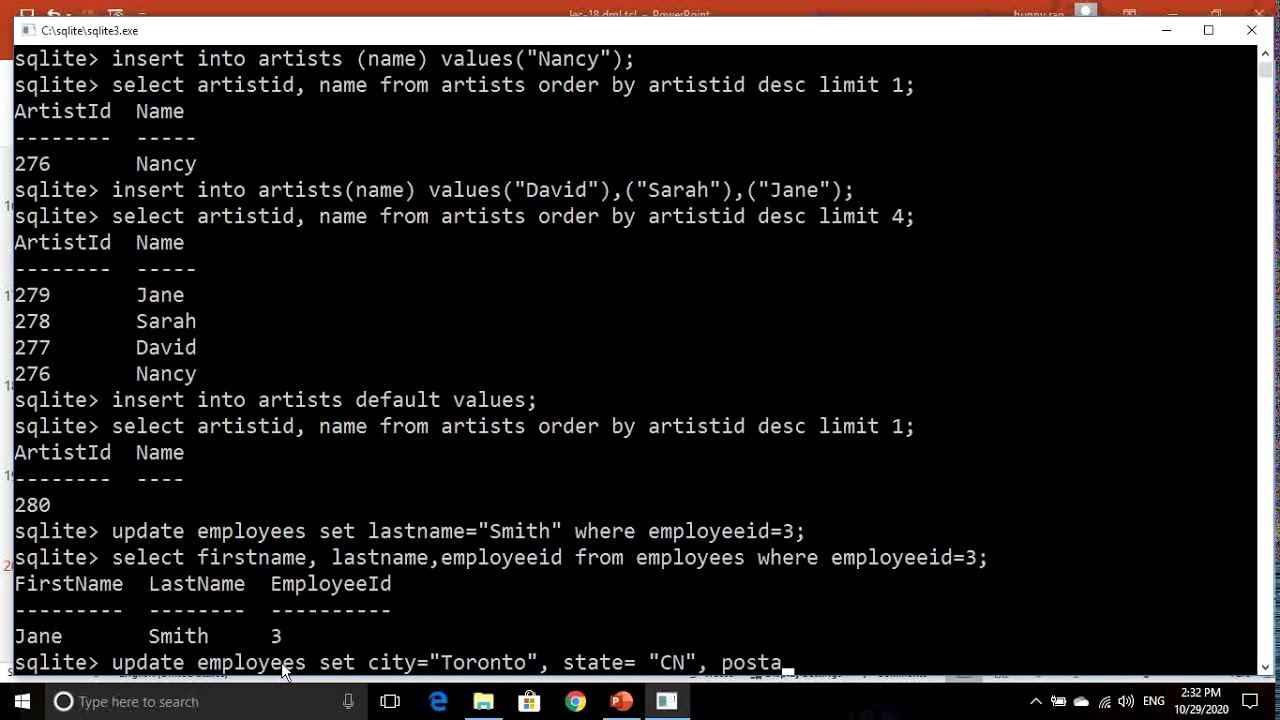Open Task View from the taskbar
This screenshot has height=720, width=1280.
(x=390, y=702)
